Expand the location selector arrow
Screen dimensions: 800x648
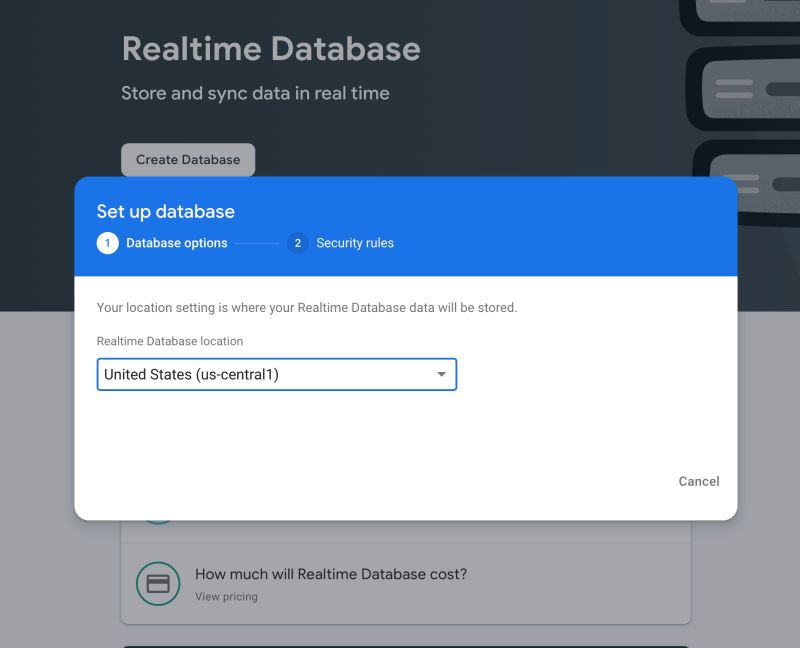click(441, 374)
